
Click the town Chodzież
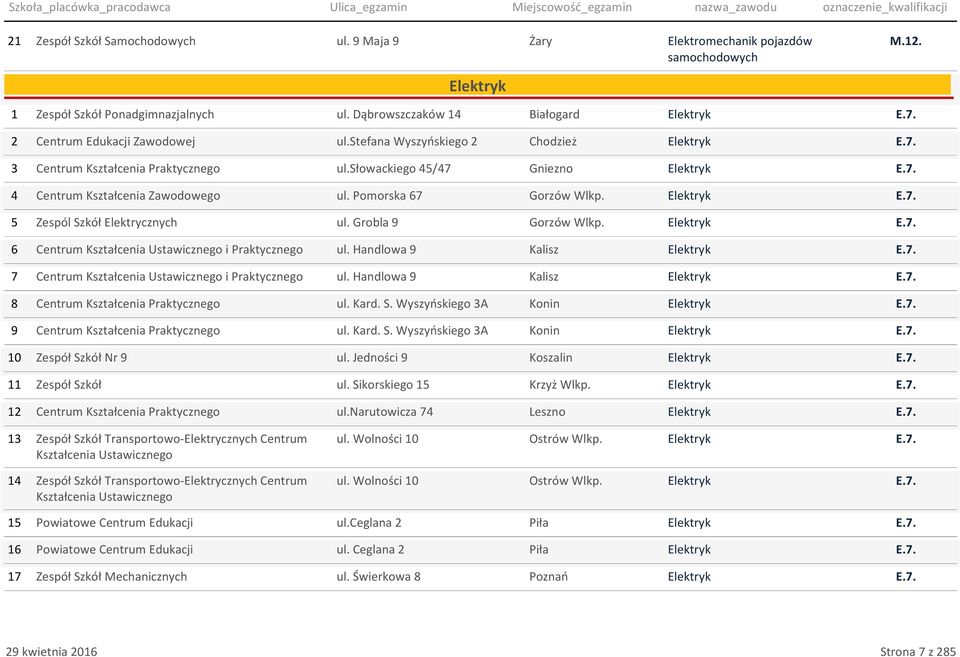553,141
